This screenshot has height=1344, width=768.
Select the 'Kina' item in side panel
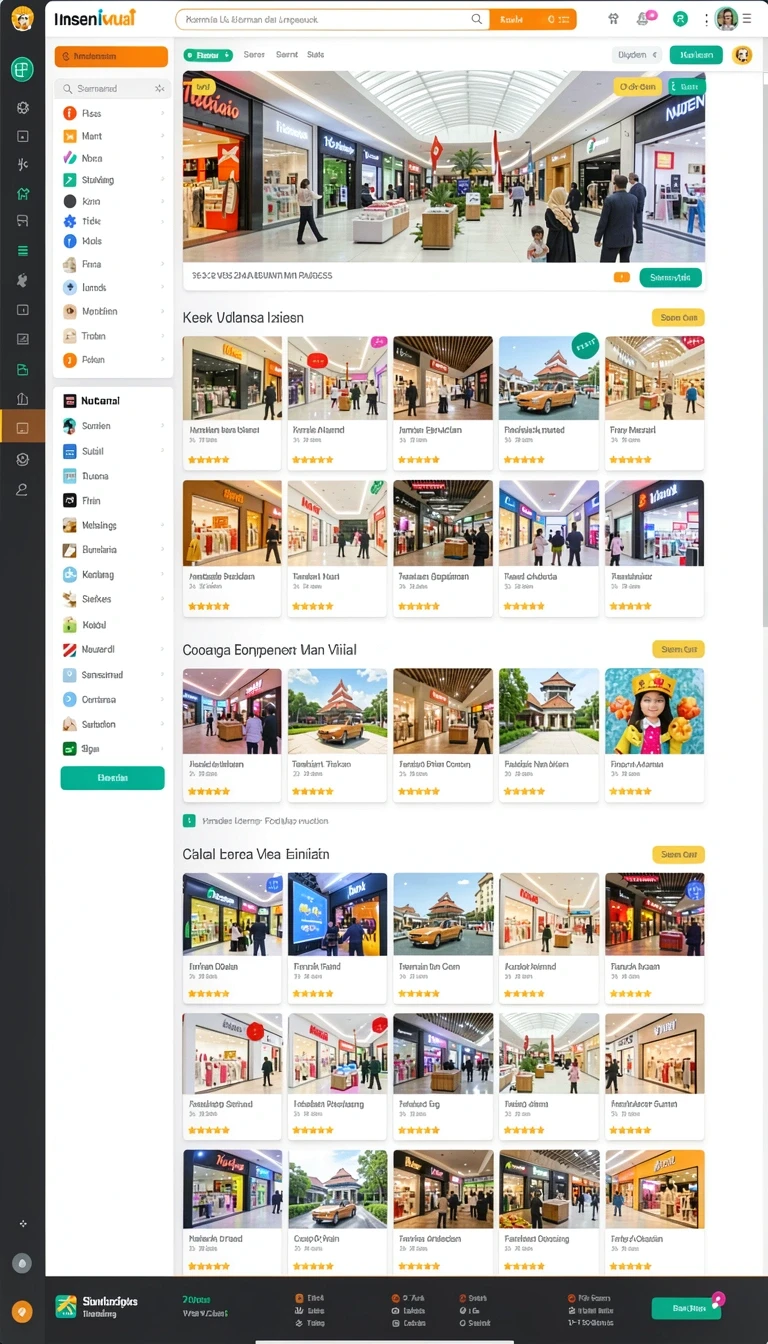coord(113,202)
